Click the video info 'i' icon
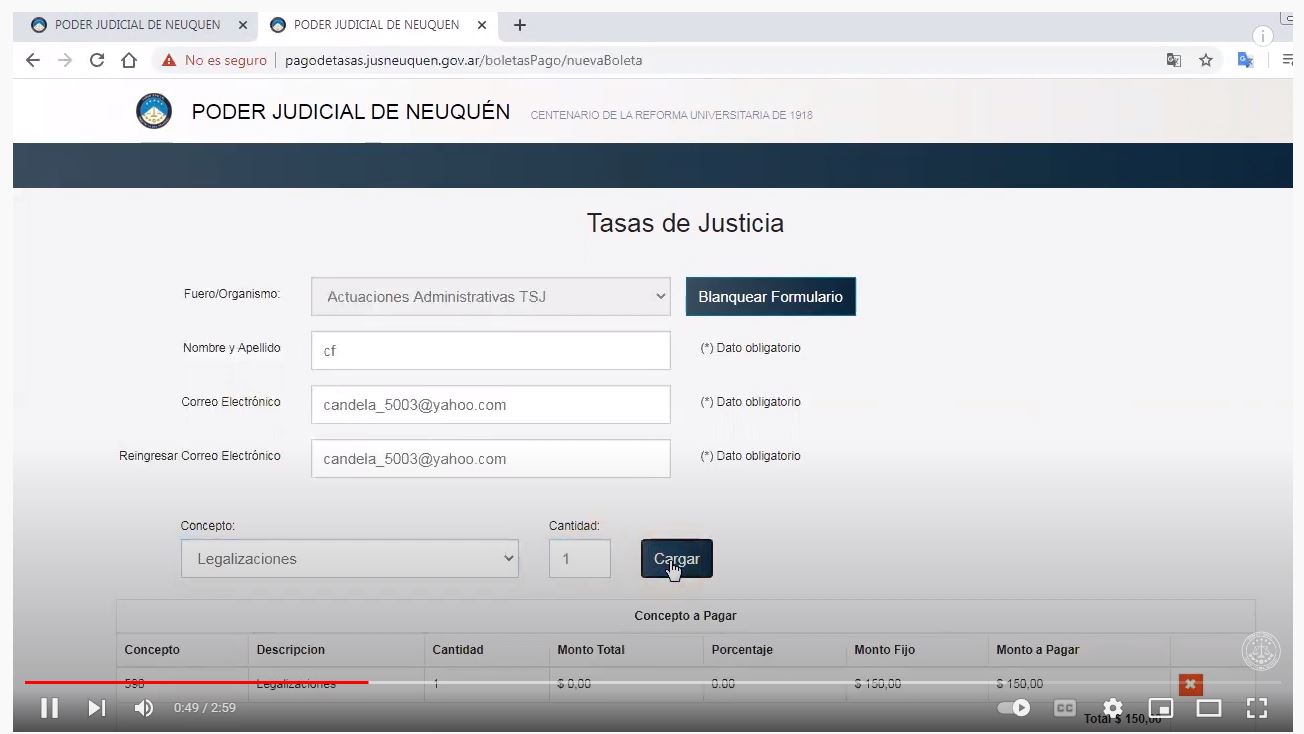 [x=1263, y=37]
